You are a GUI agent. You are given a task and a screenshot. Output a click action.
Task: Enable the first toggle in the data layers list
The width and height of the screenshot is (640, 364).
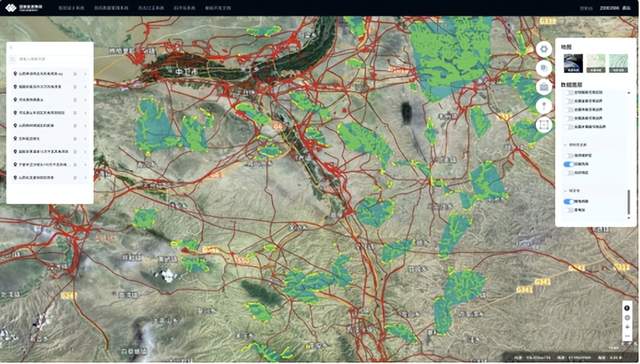[x=569, y=93]
